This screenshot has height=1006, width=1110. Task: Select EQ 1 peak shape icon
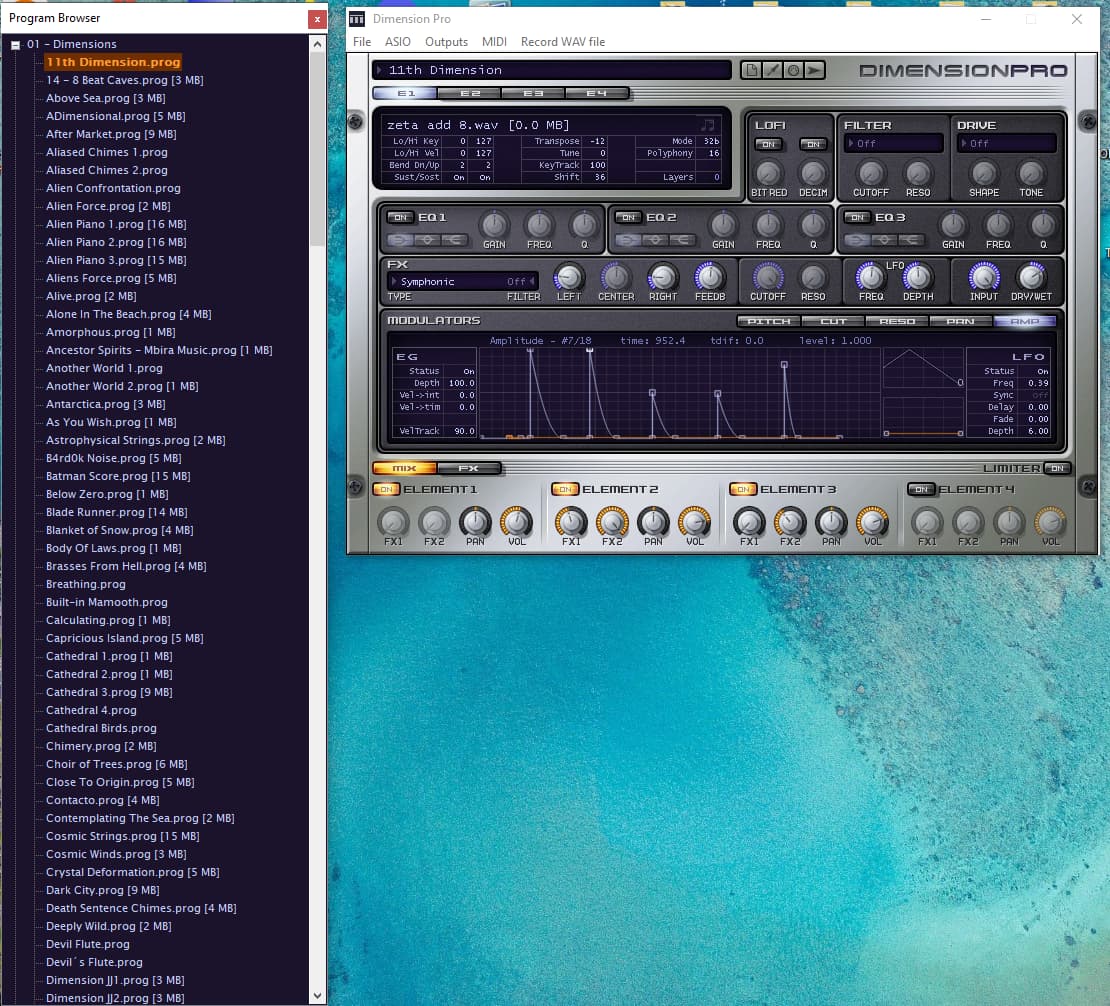[428, 240]
